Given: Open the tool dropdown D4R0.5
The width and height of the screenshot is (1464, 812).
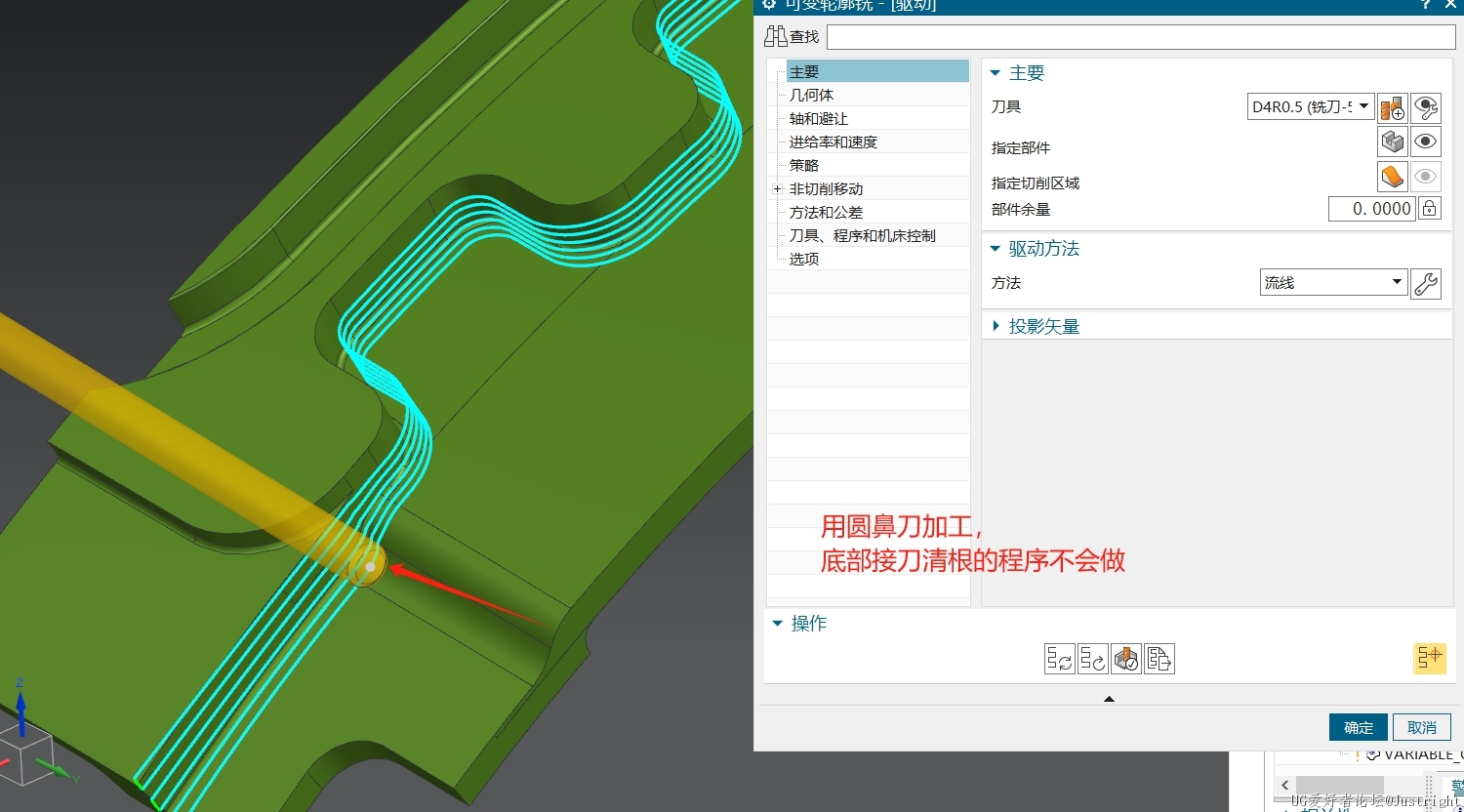Looking at the screenshot, I should (x=1312, y=106).
